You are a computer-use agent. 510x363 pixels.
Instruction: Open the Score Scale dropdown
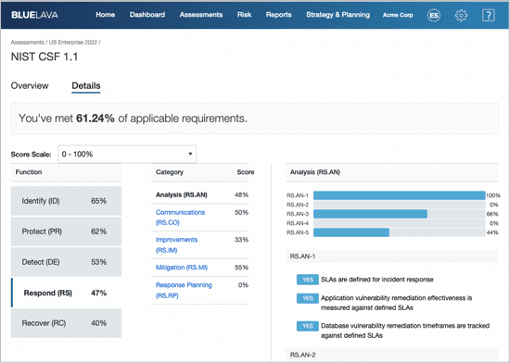click(127, 154)
